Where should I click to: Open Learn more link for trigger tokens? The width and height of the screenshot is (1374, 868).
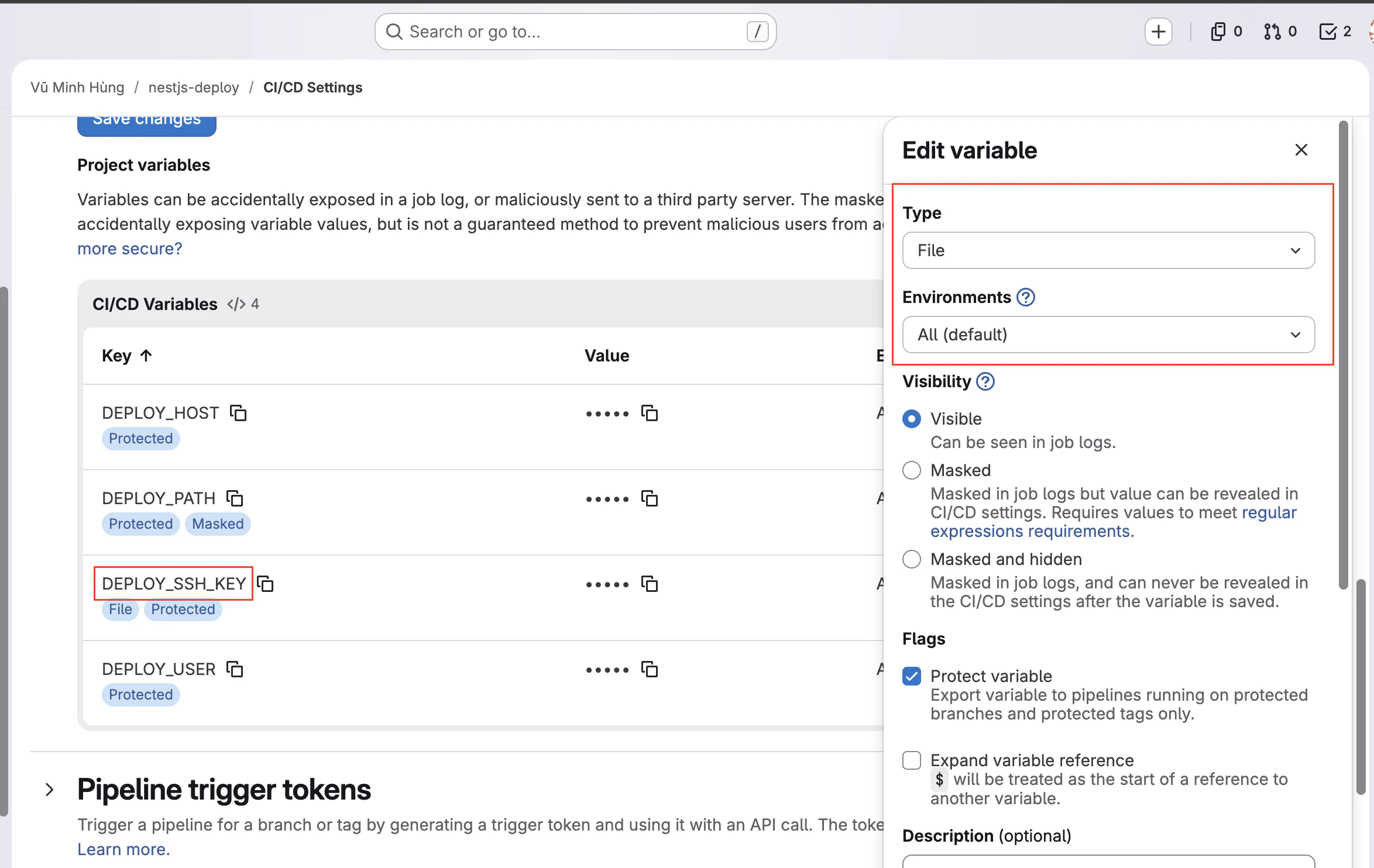[123, 849]
